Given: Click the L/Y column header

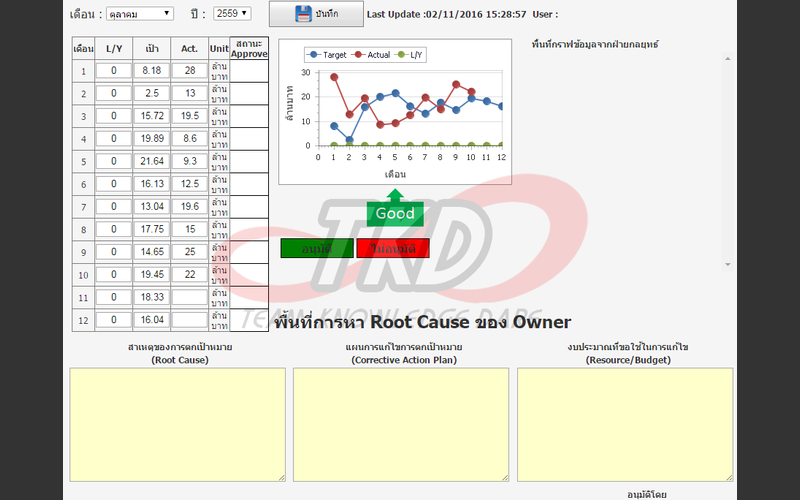Looking at the screenshot, I should [114, 48].
